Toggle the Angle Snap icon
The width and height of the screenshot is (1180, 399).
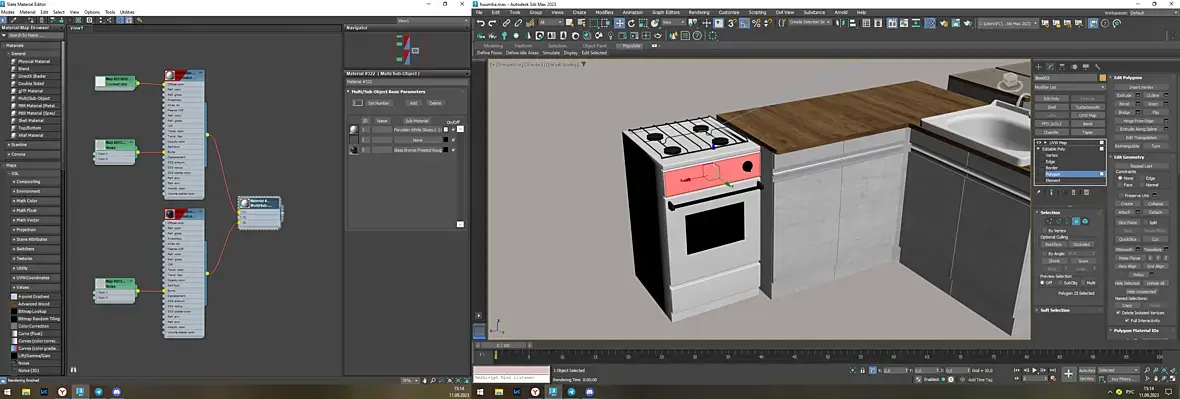744,23
